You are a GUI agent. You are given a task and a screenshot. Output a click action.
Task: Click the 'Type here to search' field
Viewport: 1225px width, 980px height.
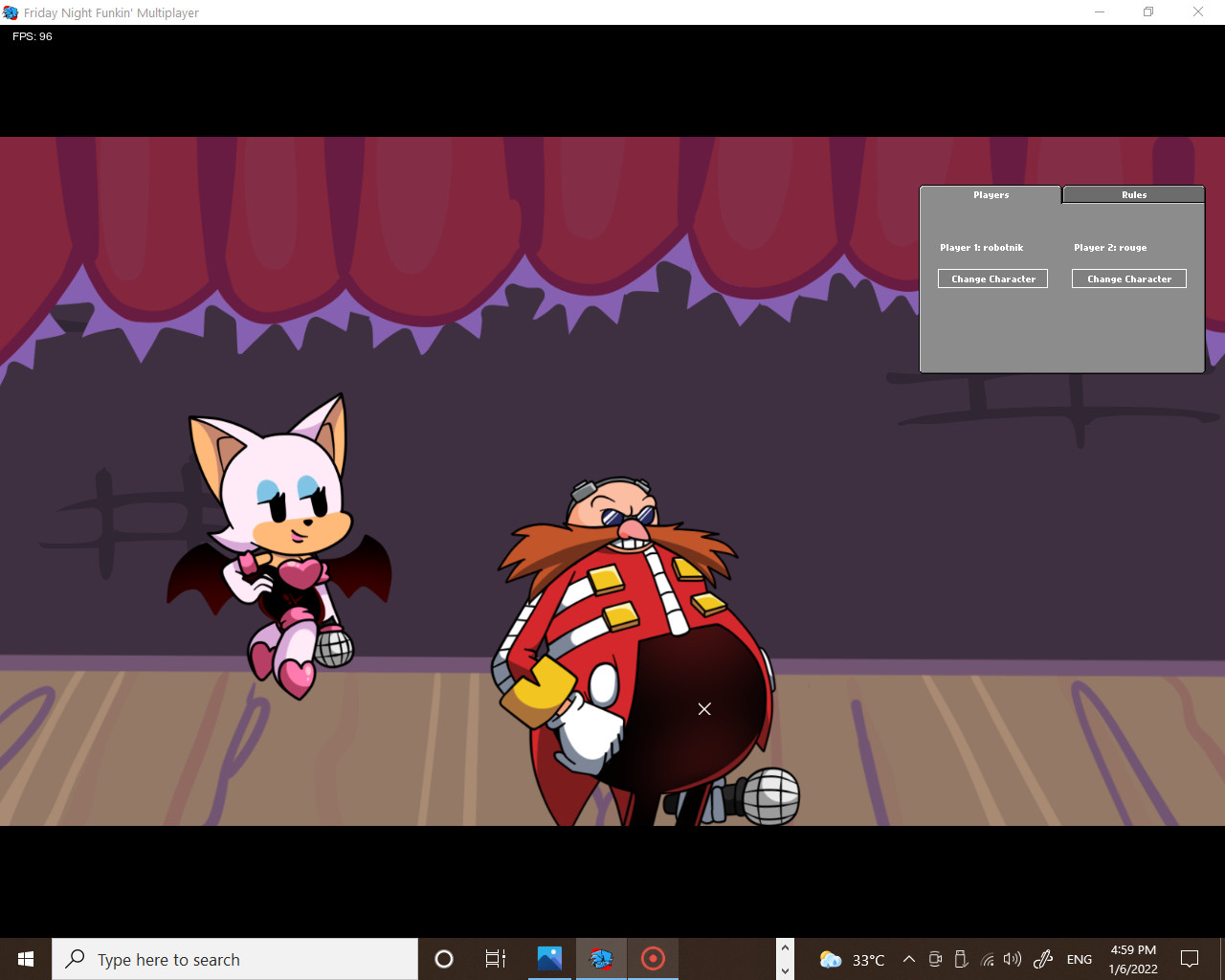[x=234, y=959]
